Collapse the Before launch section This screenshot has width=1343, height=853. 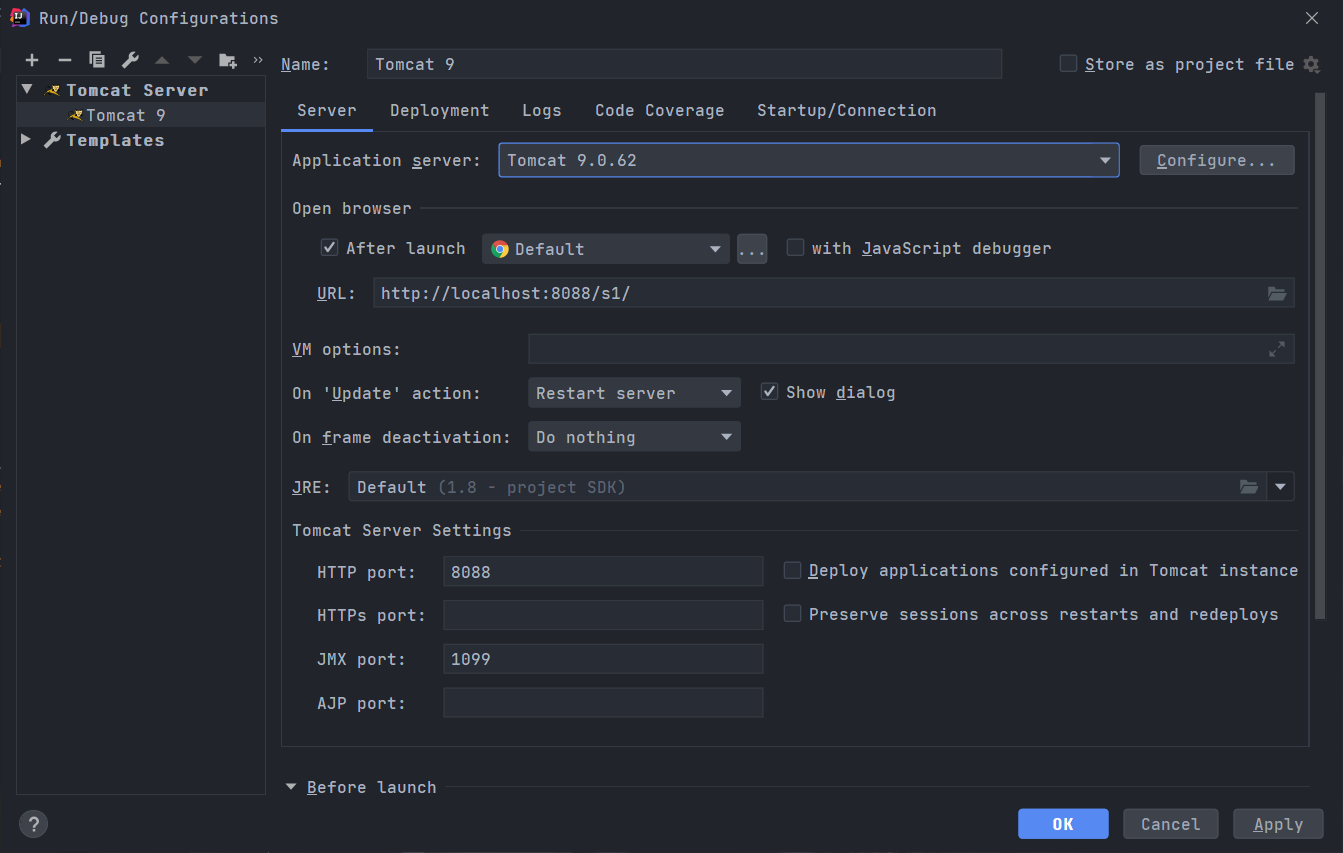pos(291,787)
